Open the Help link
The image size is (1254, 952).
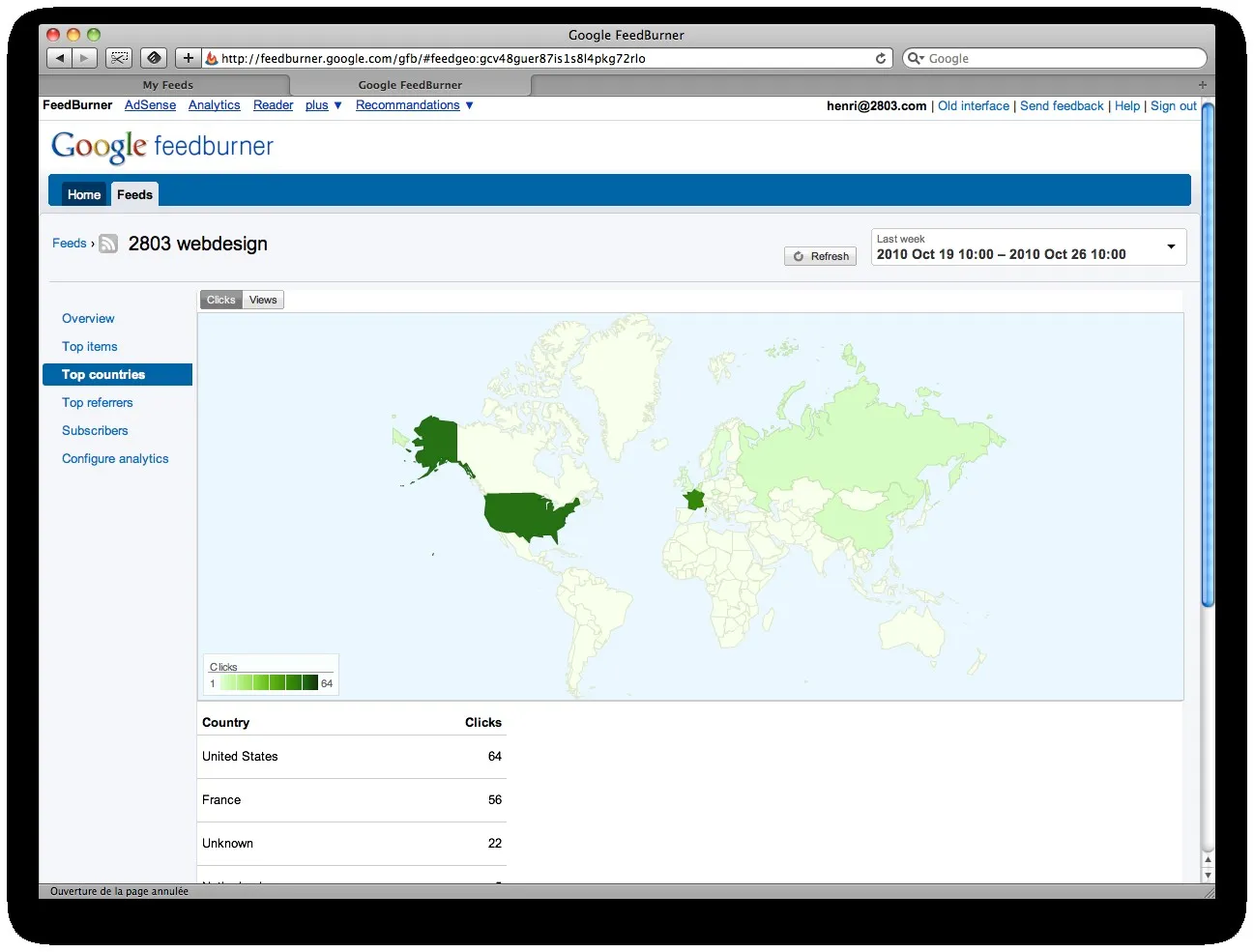coord(1127,106)
